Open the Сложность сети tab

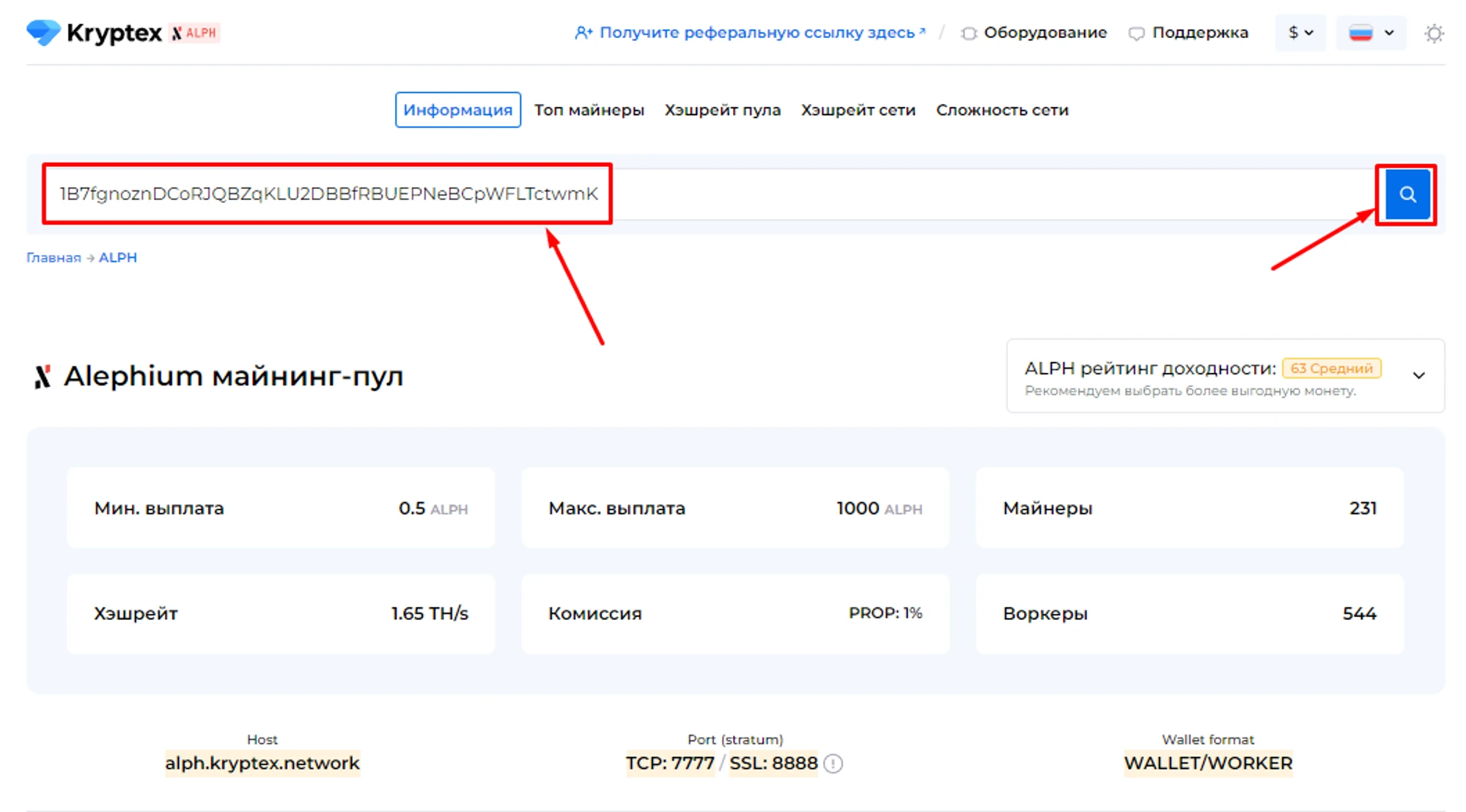[1002, 110]
